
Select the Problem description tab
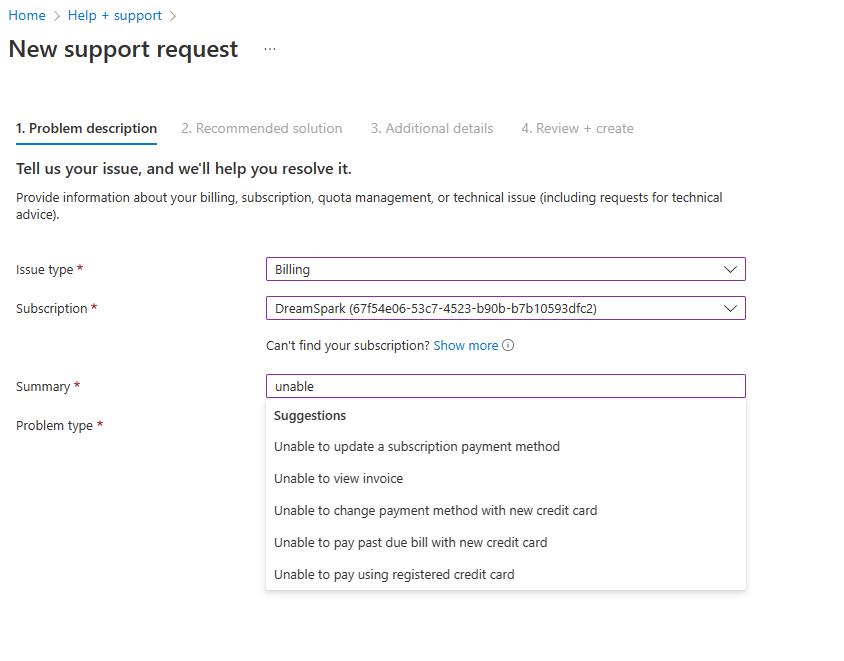87,129
